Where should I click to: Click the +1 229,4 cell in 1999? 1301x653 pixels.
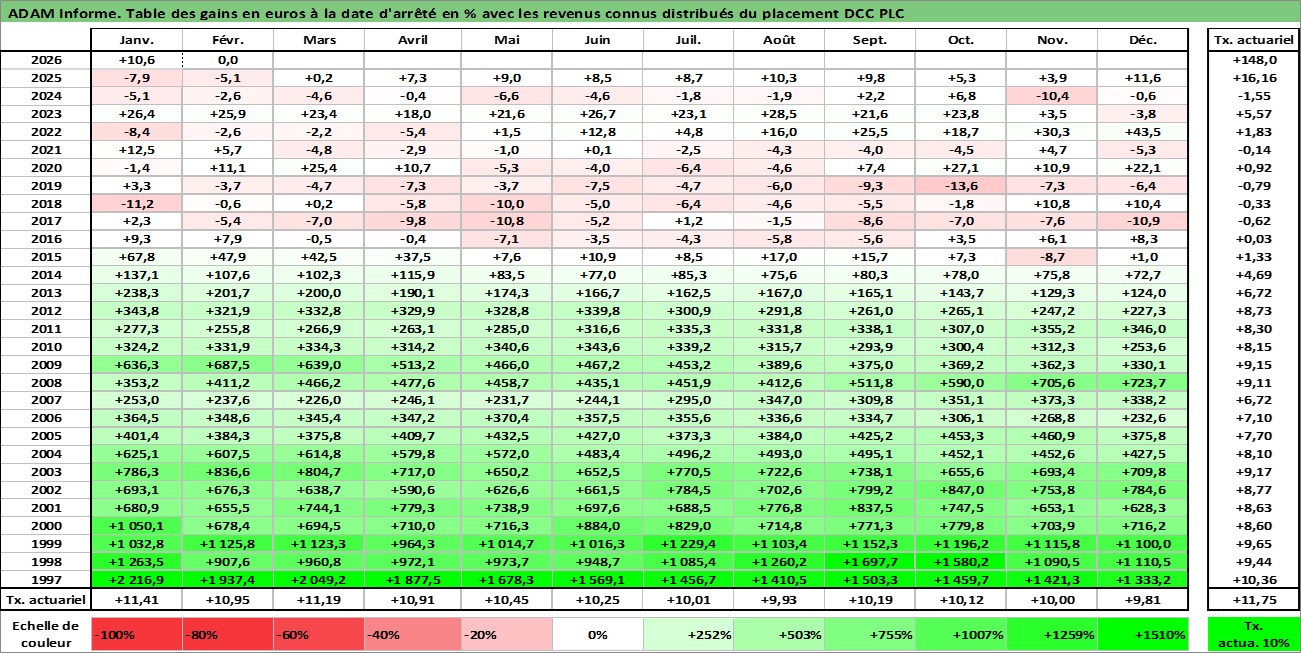click(x=688, y=544)
